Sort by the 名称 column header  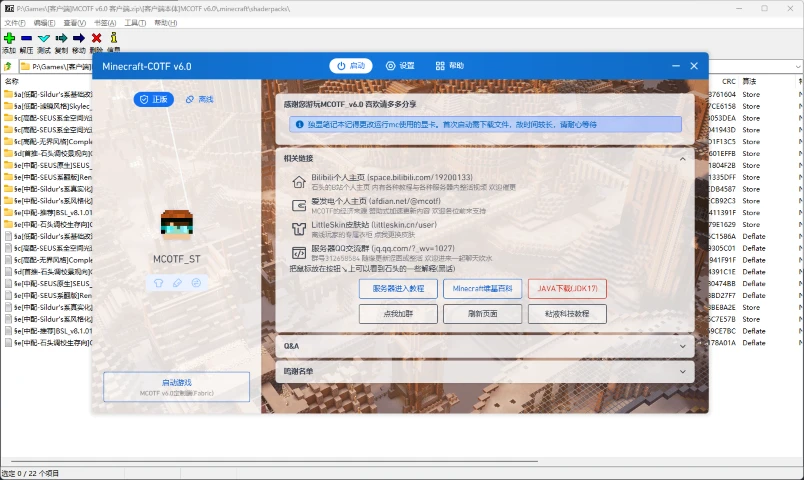coord(12,81)
